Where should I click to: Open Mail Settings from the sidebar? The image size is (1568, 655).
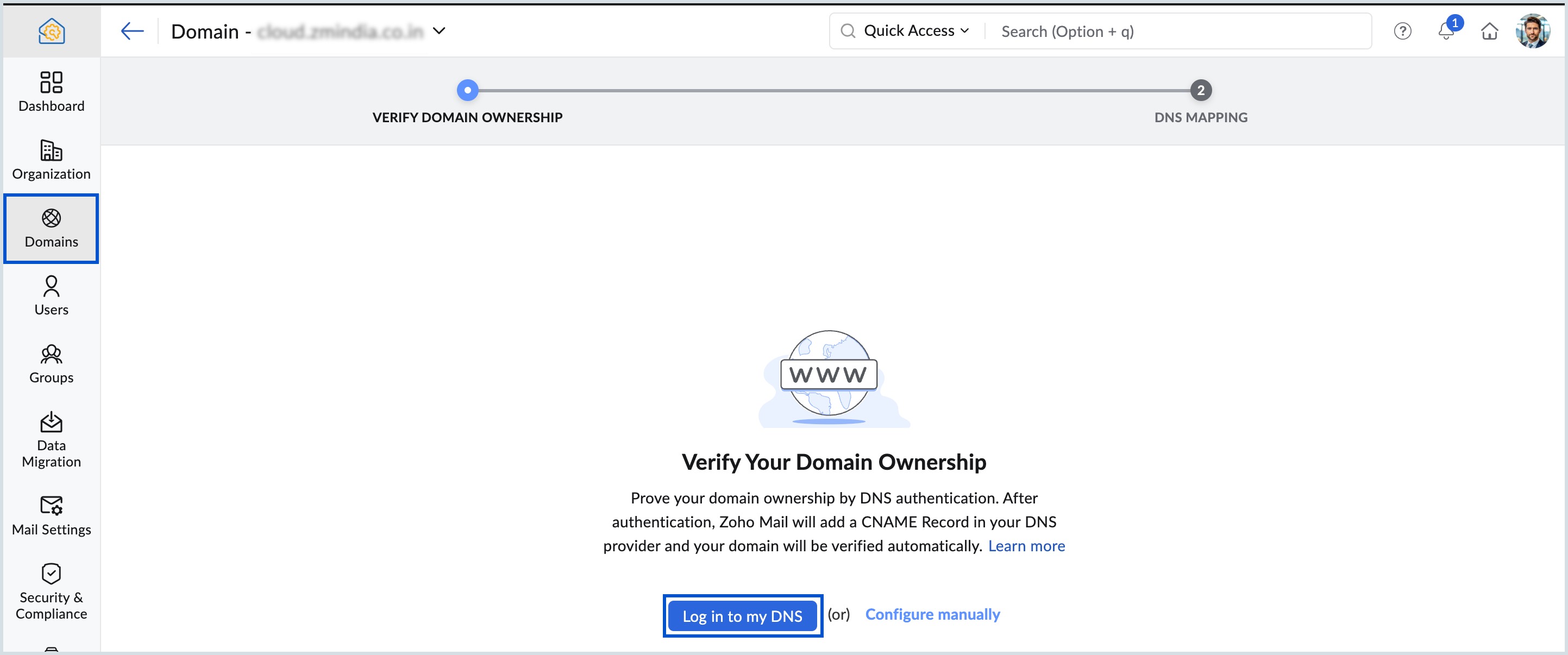pos(51,515)
